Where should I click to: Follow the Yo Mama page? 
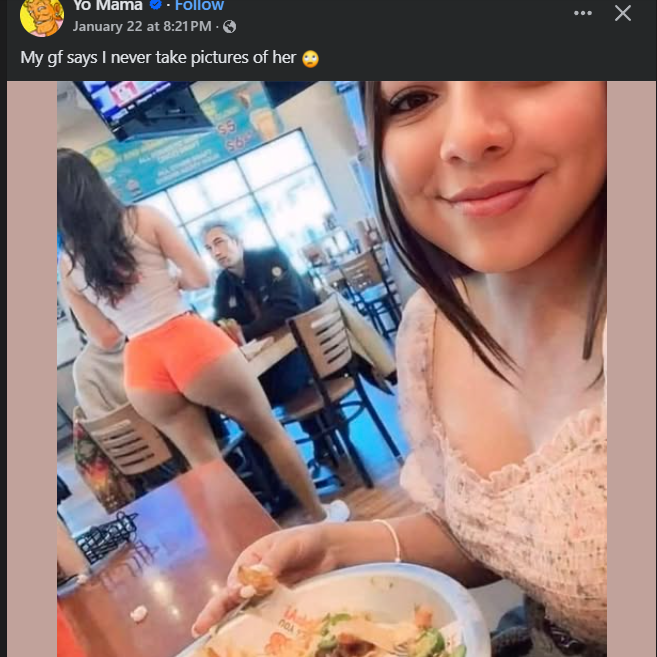199,5
